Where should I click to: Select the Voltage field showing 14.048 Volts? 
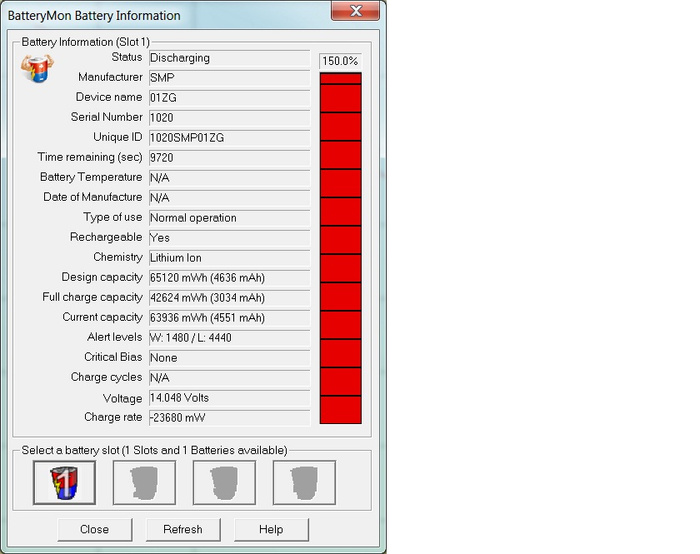228,398
